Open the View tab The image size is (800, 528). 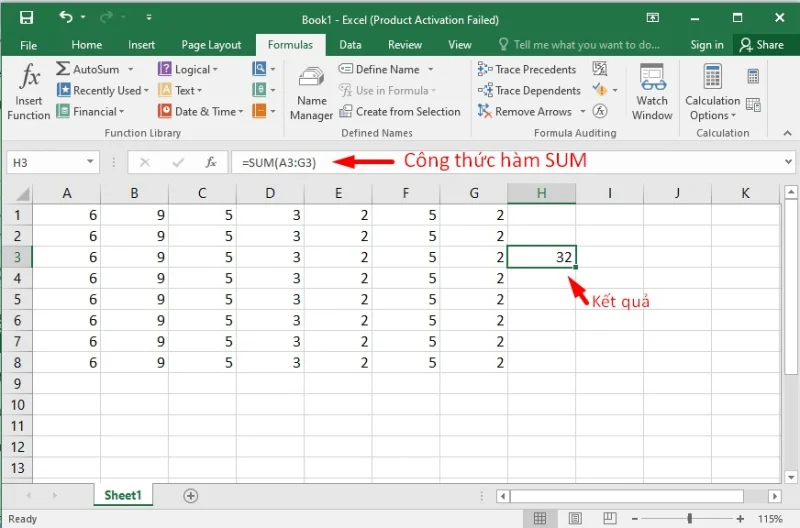click(460, 45)
